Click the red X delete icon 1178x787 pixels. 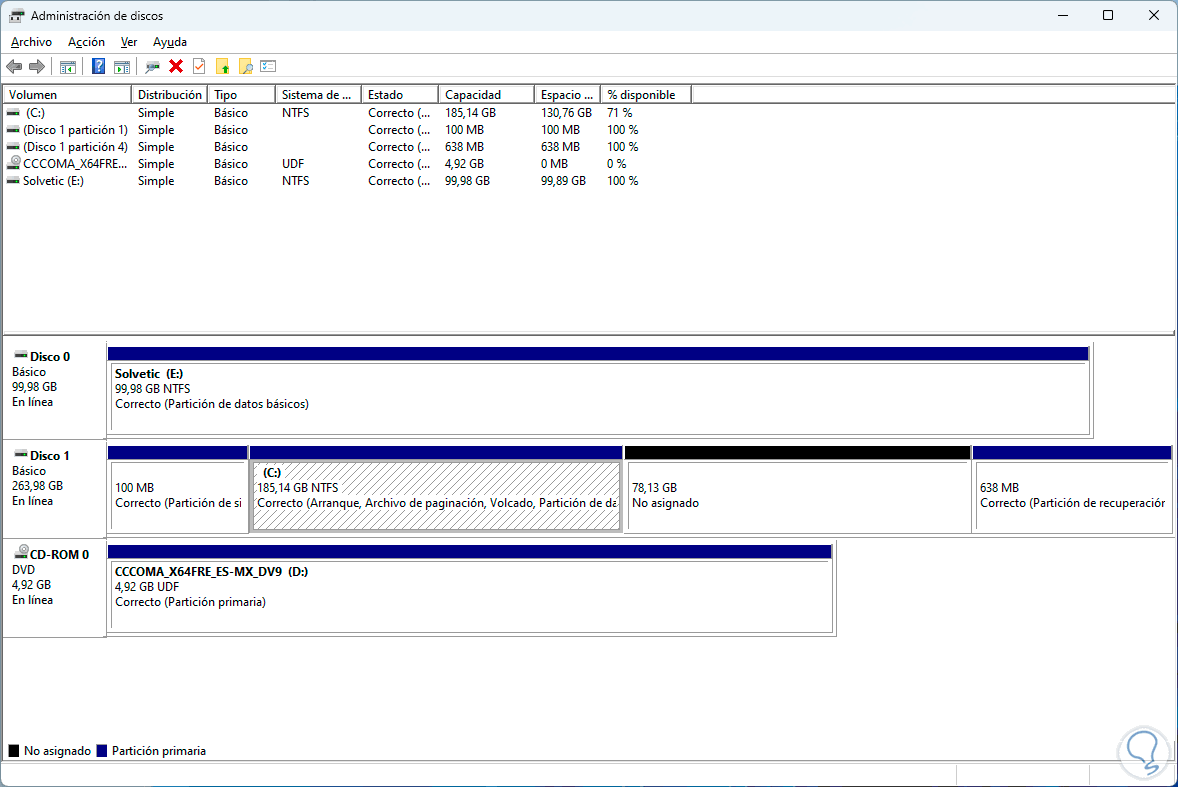[176, 66]
